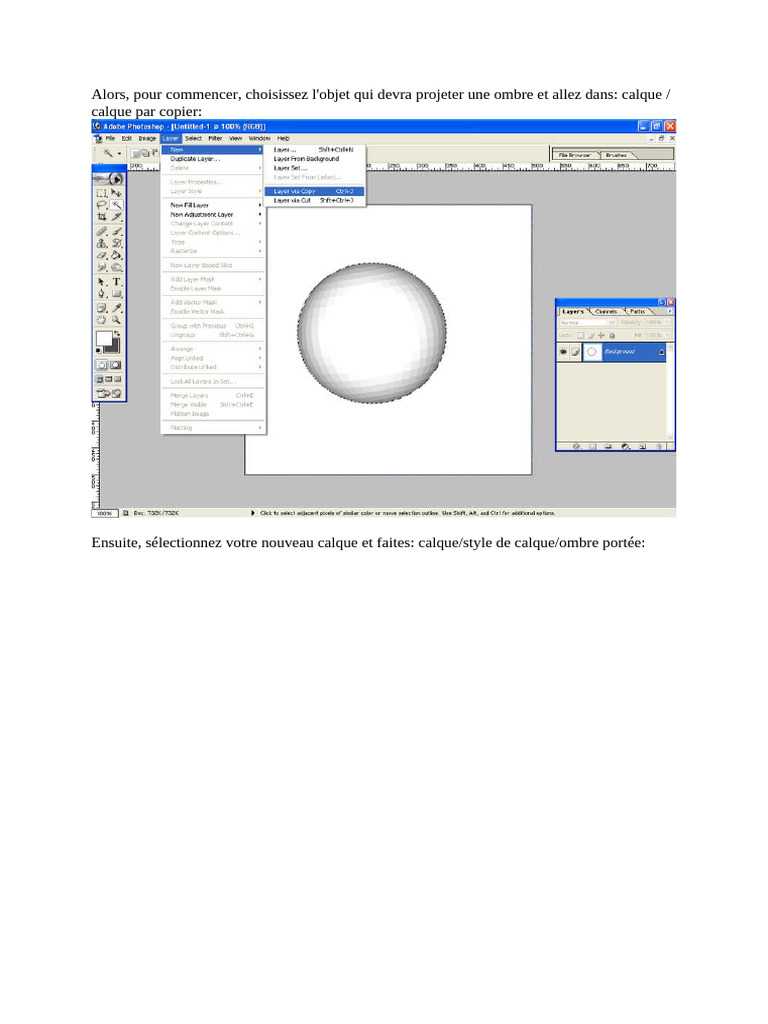Choose Duplicate Layer... in Layer menu
768x1024 pixels.
pos(214,159)
